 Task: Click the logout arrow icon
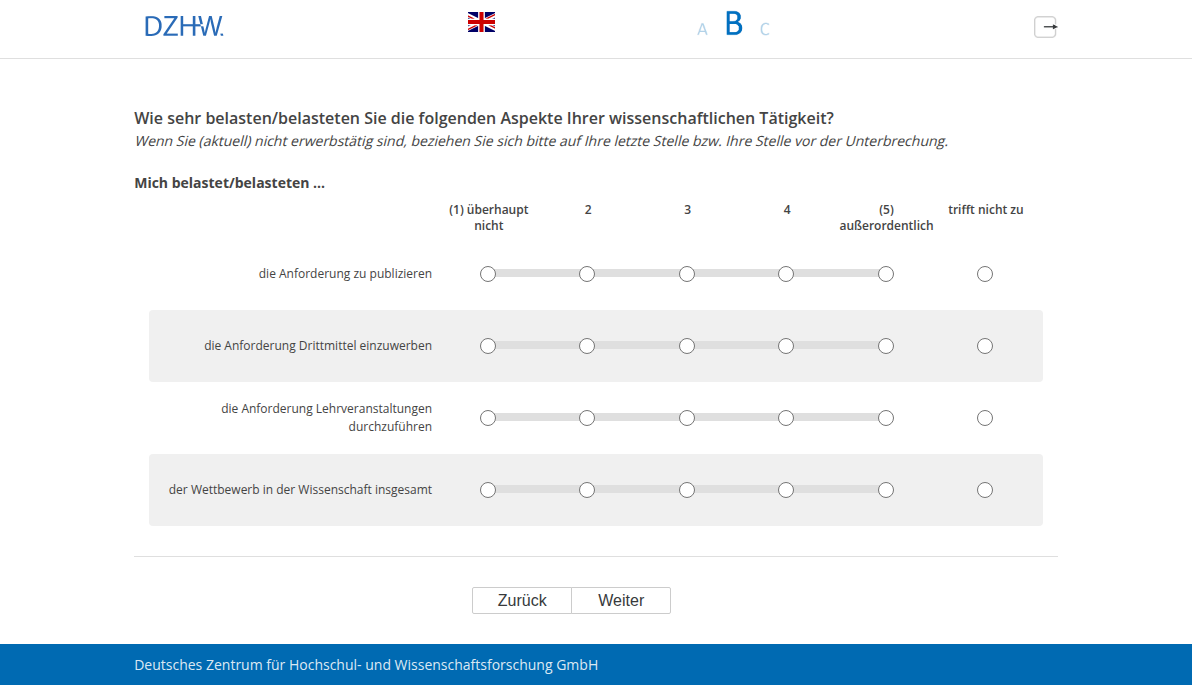(x=1045, y=27)
